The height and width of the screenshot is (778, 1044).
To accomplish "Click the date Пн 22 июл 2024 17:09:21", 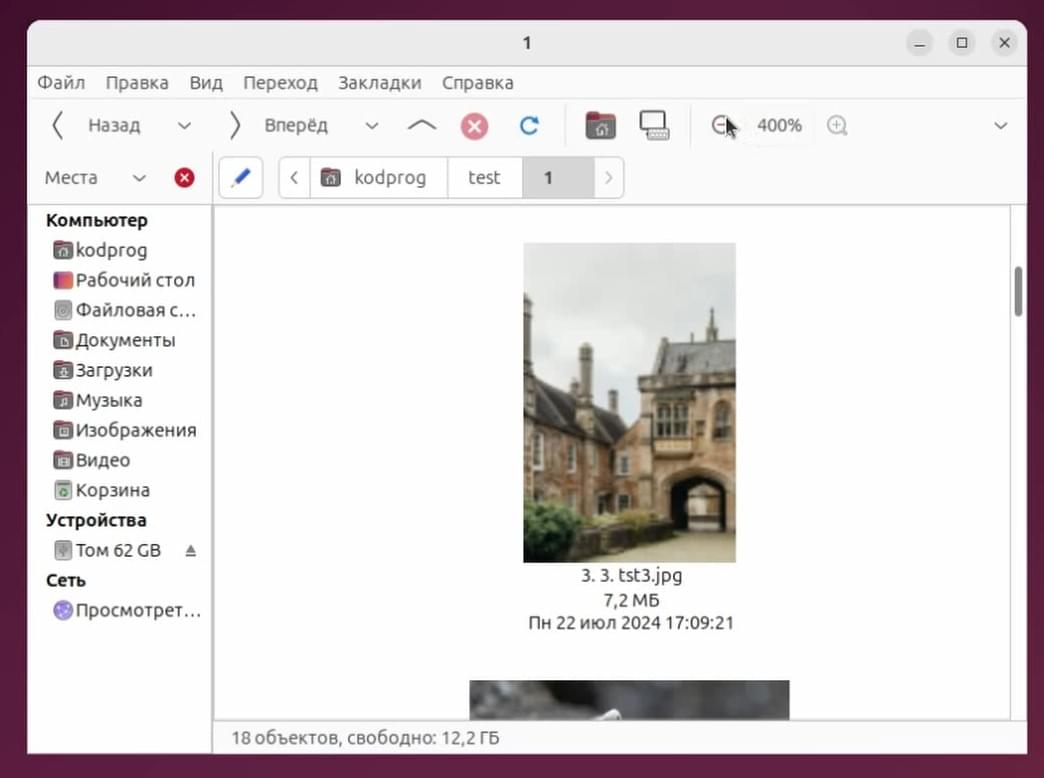I will (631, 623).
